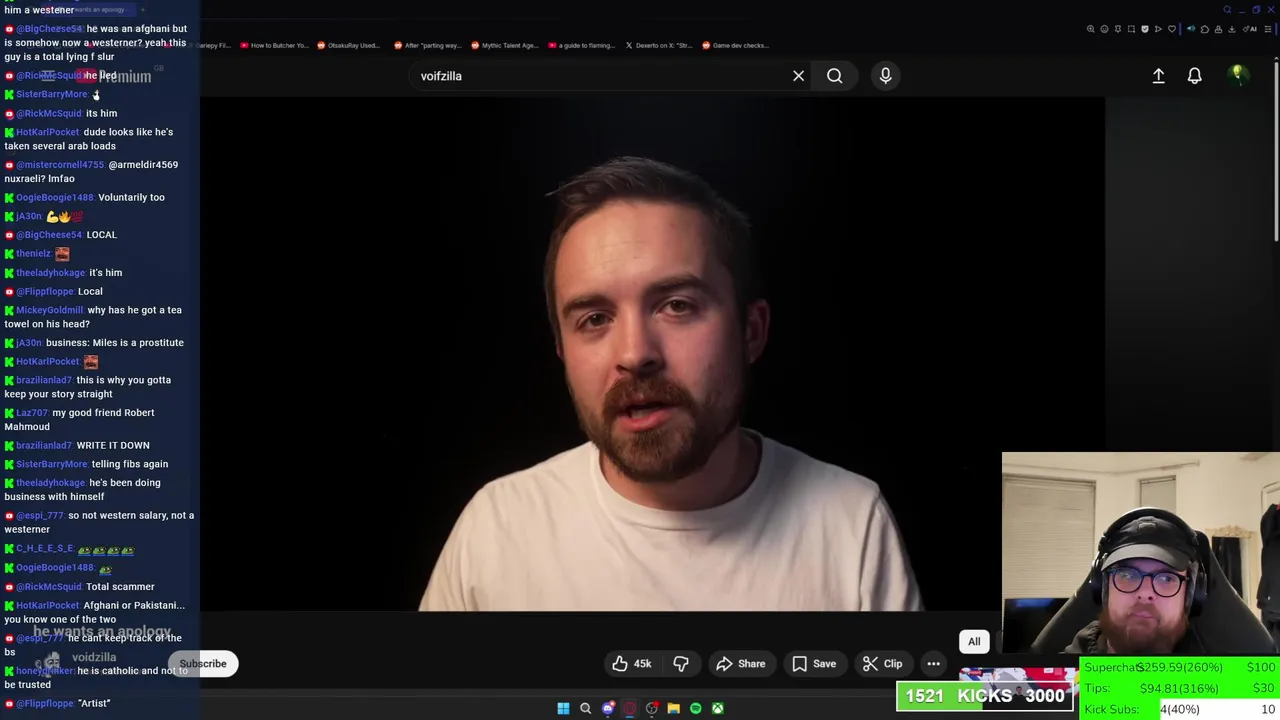Open the 'Game dev checks...' bookmark
This screenshot has height=720, width=1280.
(x=735, y=45)
